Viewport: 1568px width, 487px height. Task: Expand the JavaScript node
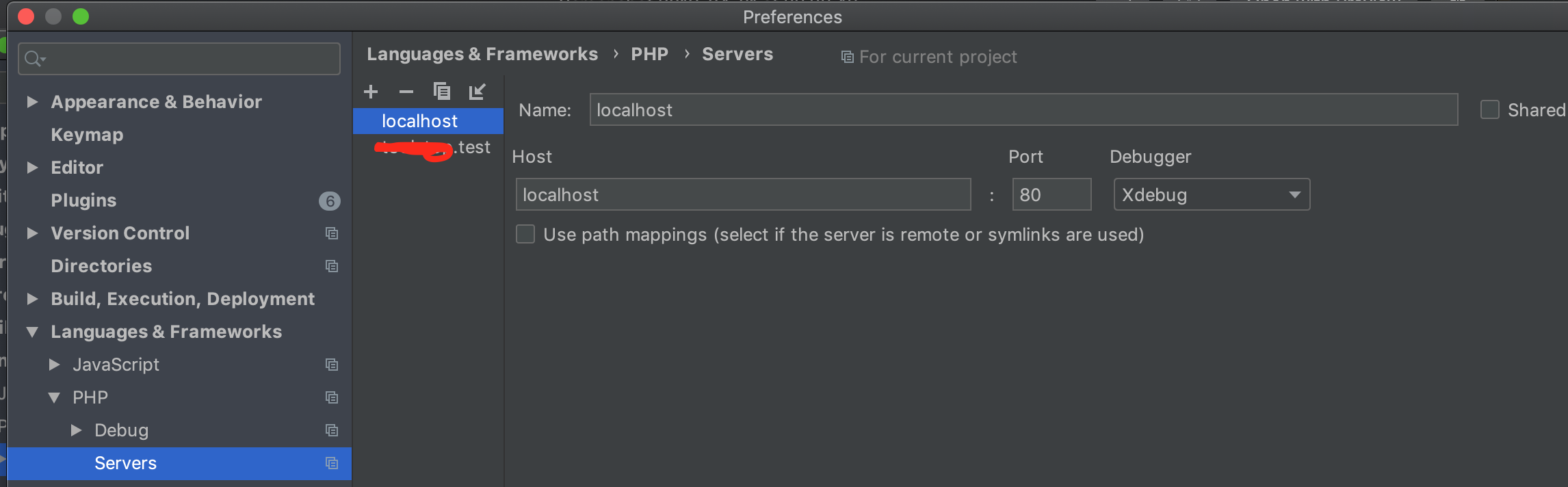54,365
